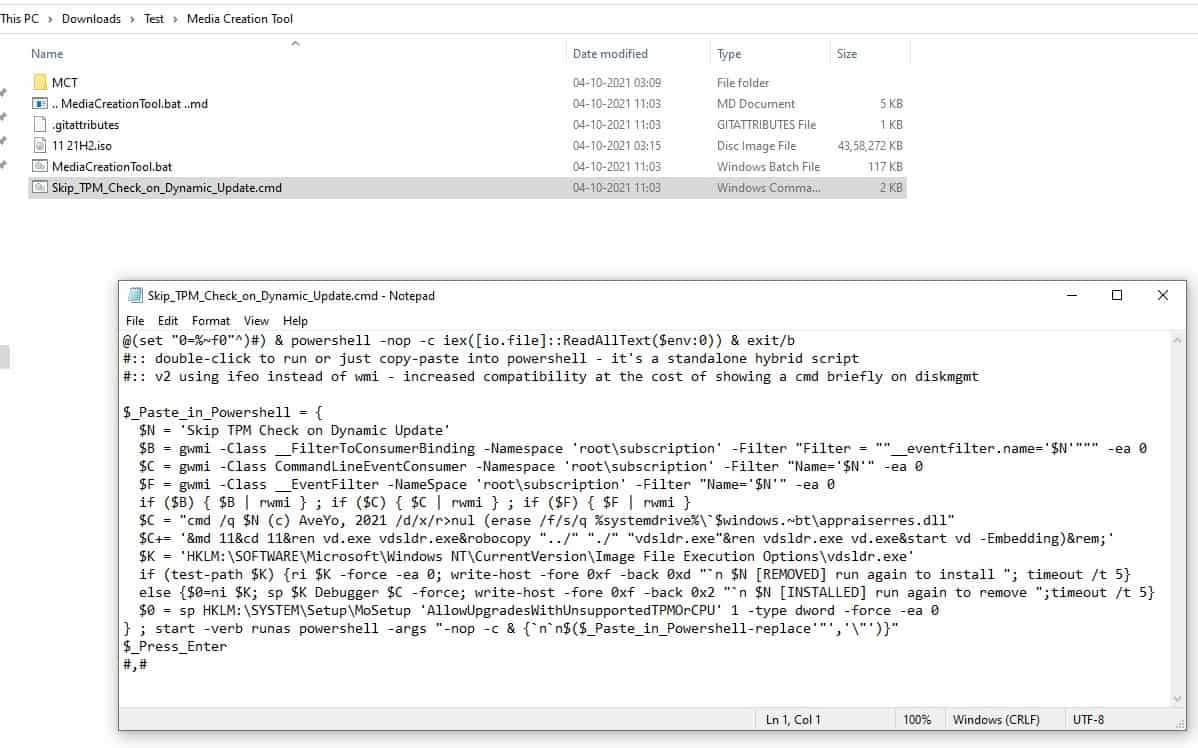Expand the chevron after Test breadcrumb

(x=175, y=18)
